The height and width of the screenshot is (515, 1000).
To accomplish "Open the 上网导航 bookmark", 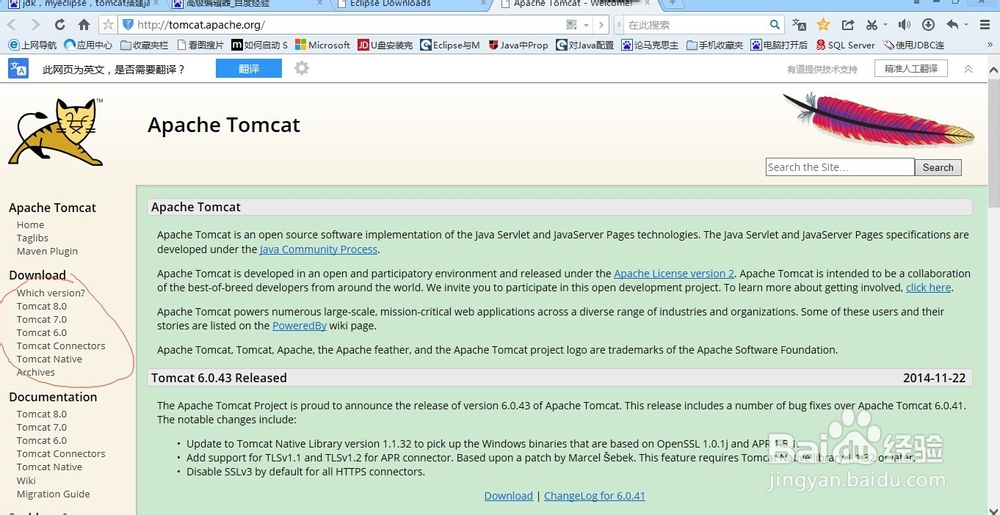I will click(x=33, y=45).
